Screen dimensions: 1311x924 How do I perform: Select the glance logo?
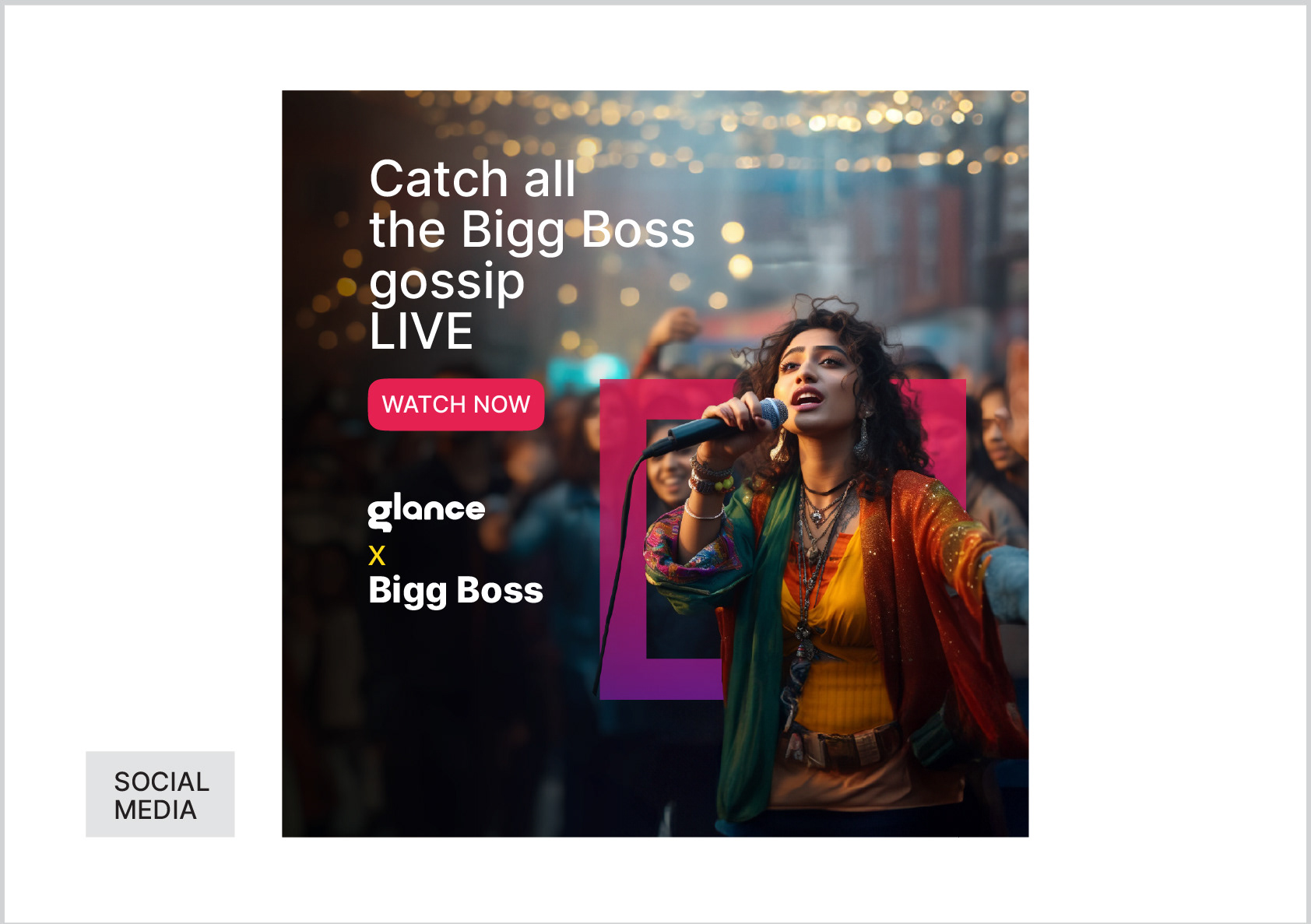pyautogui.click(x=427, y=511)
